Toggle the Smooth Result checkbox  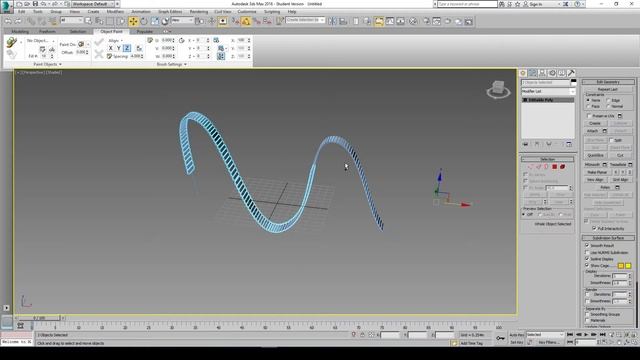587,245
